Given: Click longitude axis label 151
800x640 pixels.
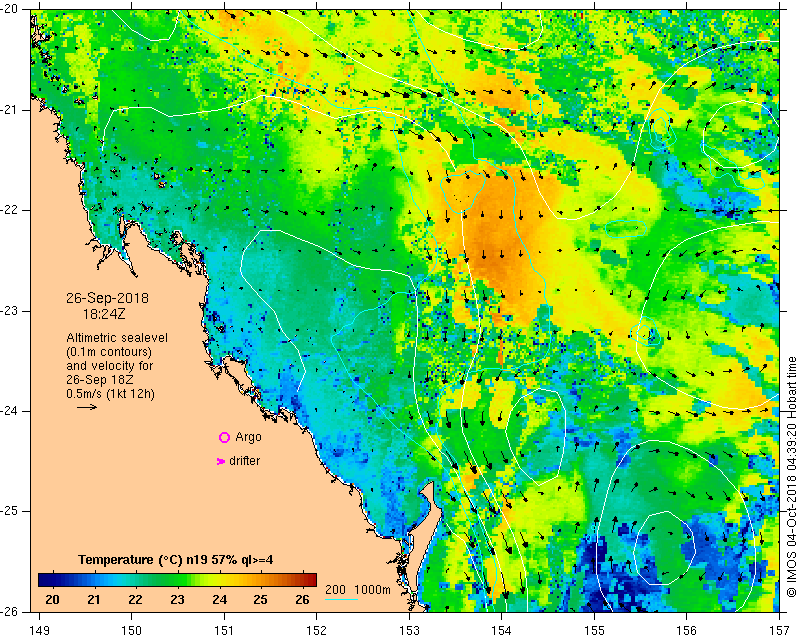Looking at the screenshot, I should click(224, 631).
